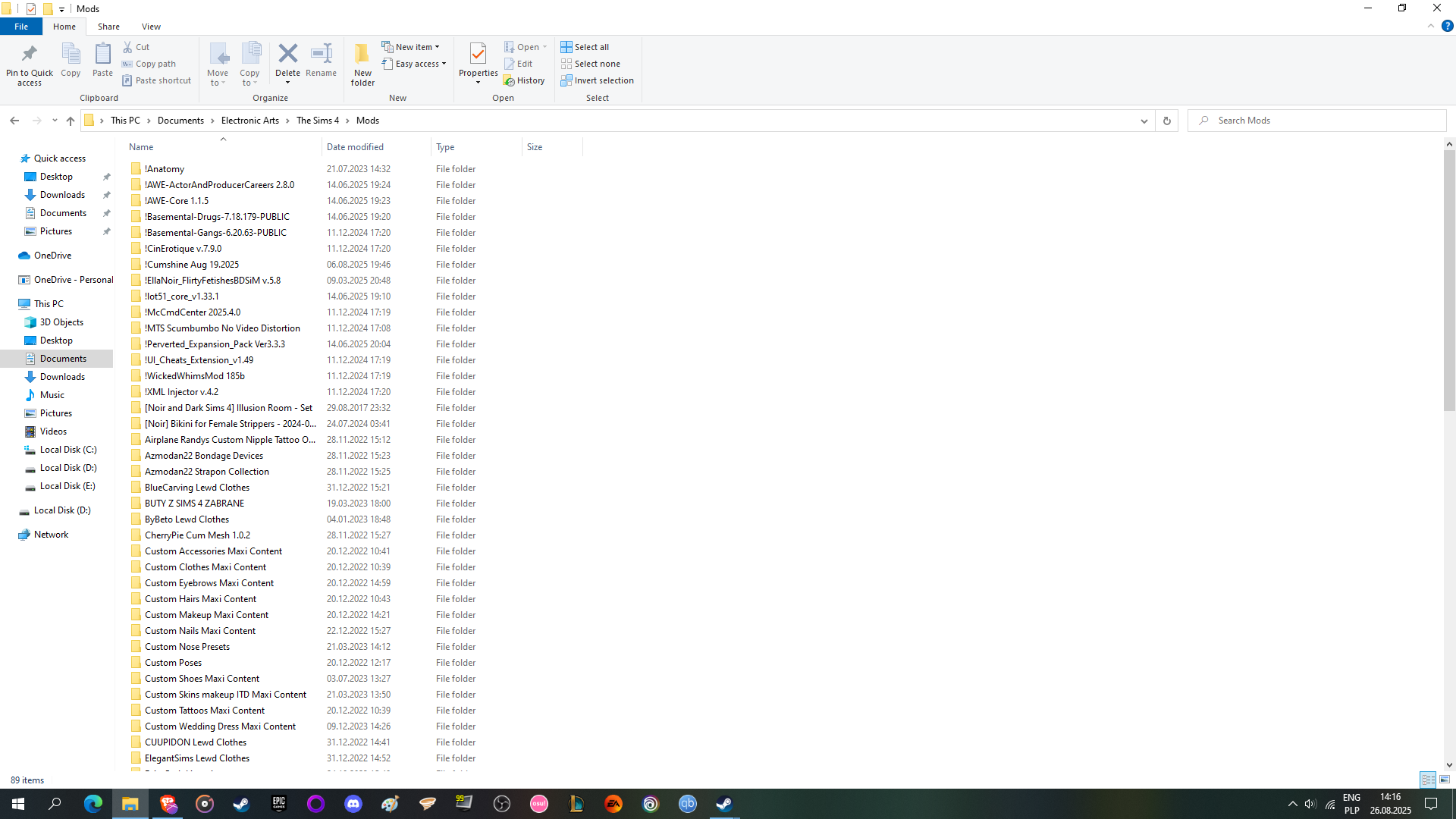This screenshot has width=1456, height=819.
Task: Open Help via the blue question mark
Action: pos(1447,26)
